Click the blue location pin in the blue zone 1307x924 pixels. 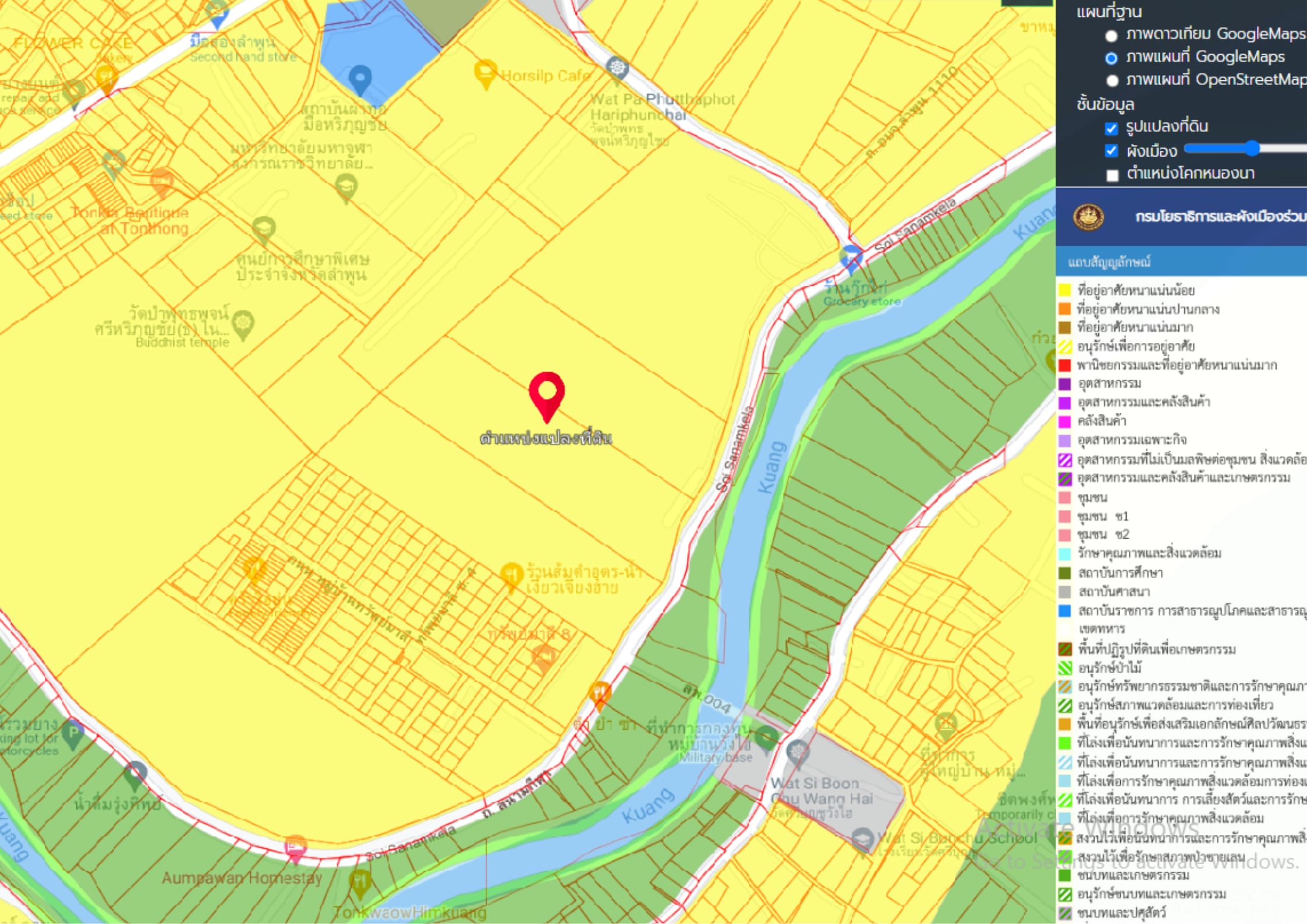click(360, 80)
